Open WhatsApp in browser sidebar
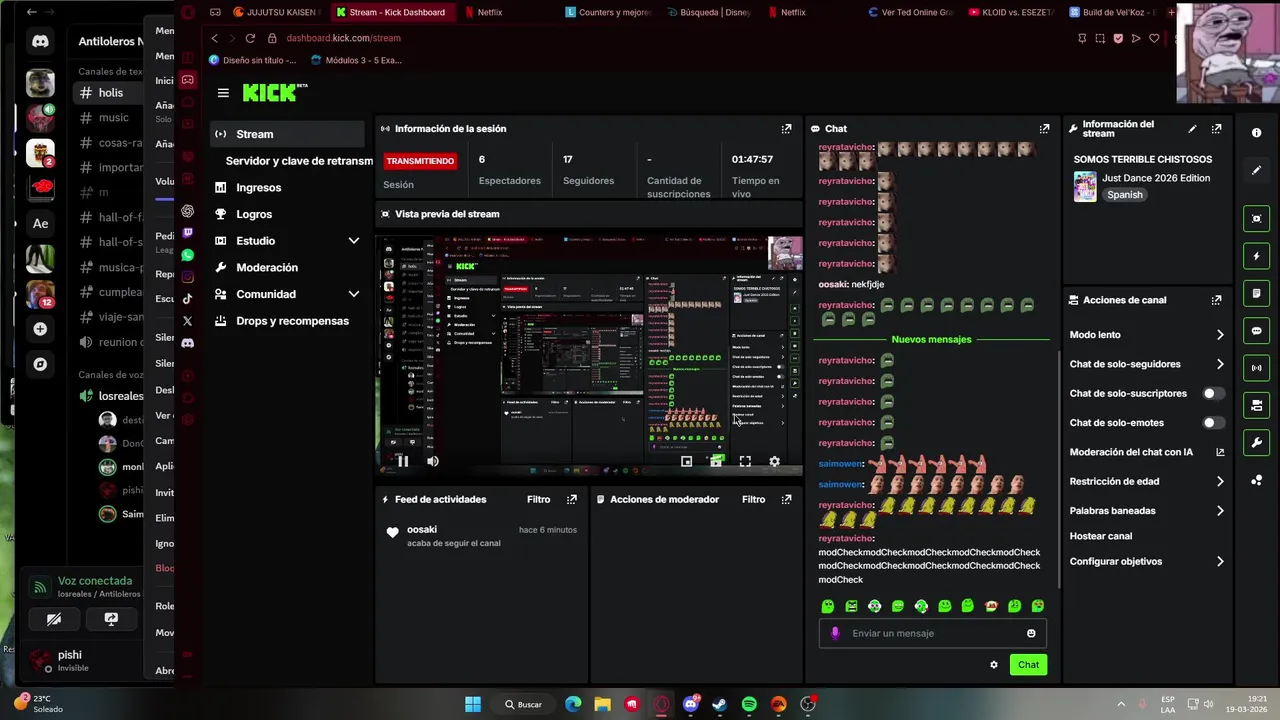Screen dimensions: 1280x720 pyautogui.click(x=187, y=255)
